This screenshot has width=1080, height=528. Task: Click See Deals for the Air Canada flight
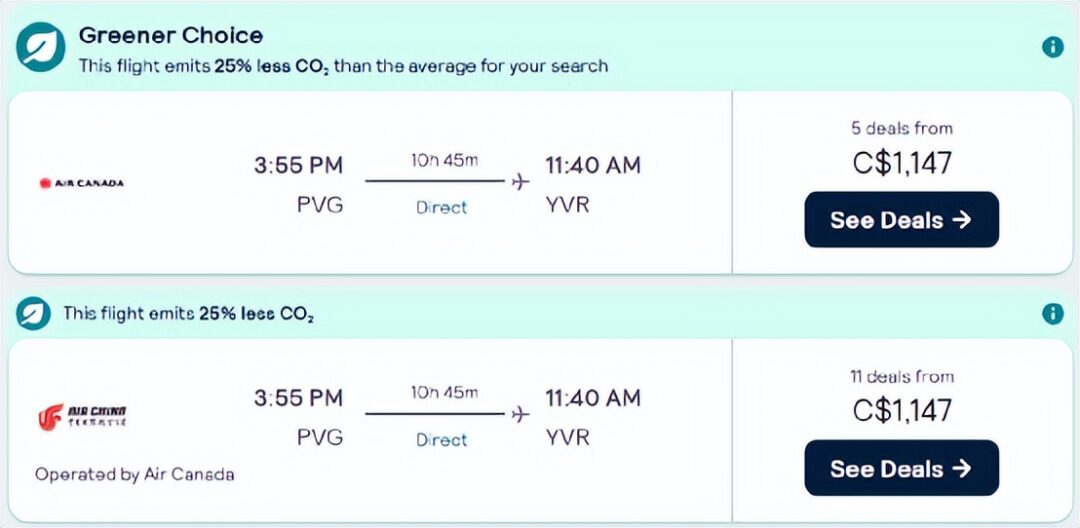[901, 220]
